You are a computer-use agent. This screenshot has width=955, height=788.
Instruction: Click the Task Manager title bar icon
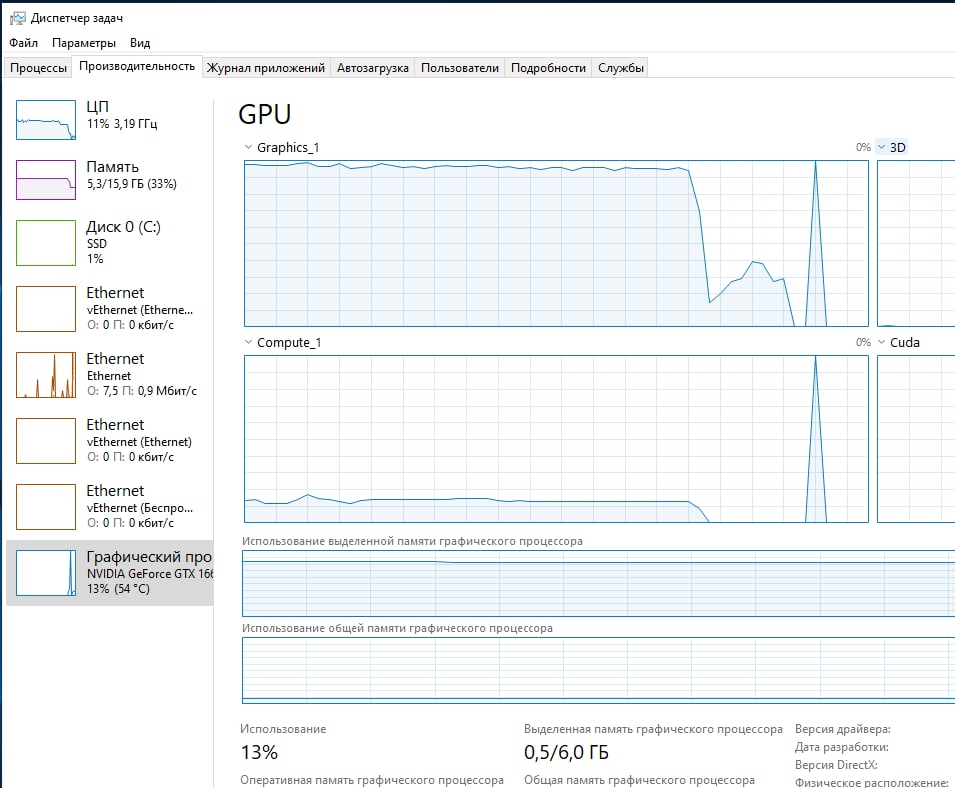click(18, 18)
